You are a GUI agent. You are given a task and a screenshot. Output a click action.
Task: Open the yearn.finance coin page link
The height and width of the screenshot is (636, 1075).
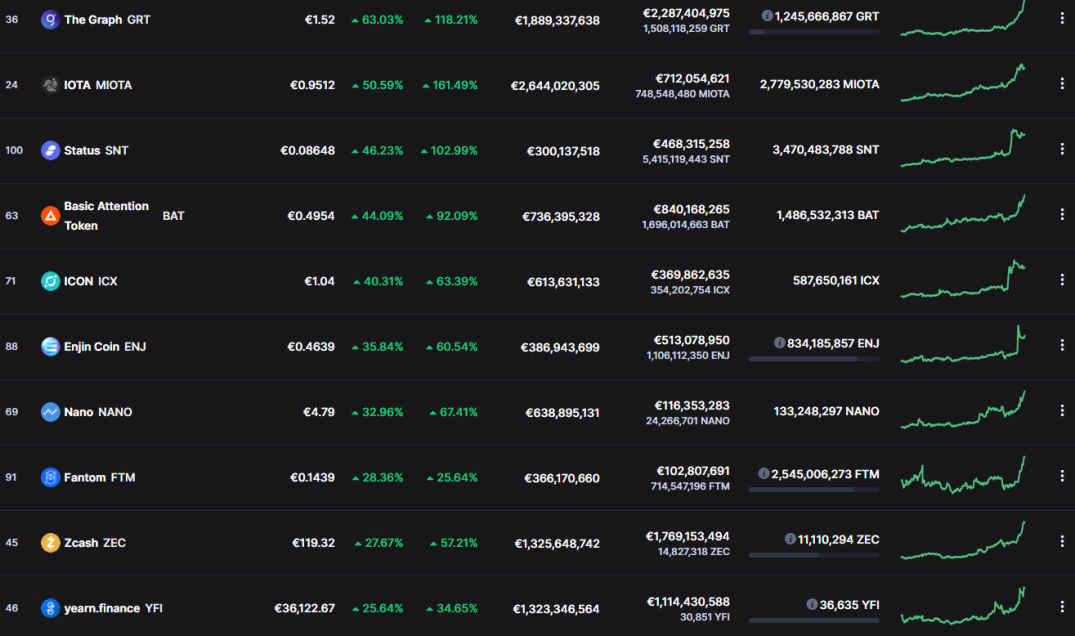point(113,608)
